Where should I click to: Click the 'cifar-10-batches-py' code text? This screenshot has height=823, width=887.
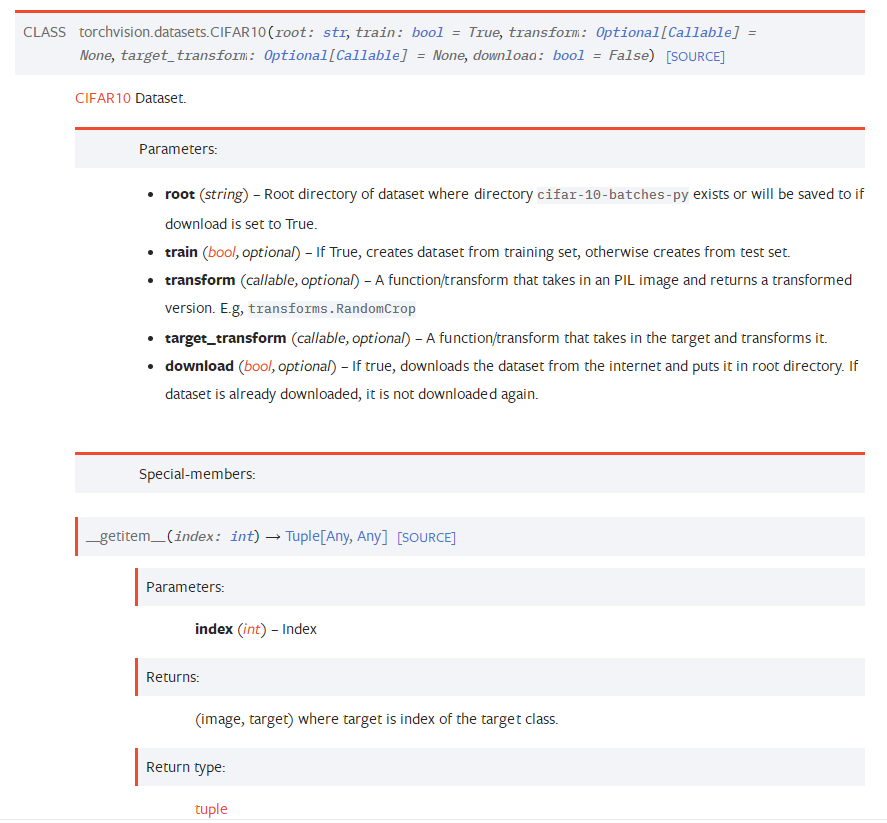click(x=613, y=195)
